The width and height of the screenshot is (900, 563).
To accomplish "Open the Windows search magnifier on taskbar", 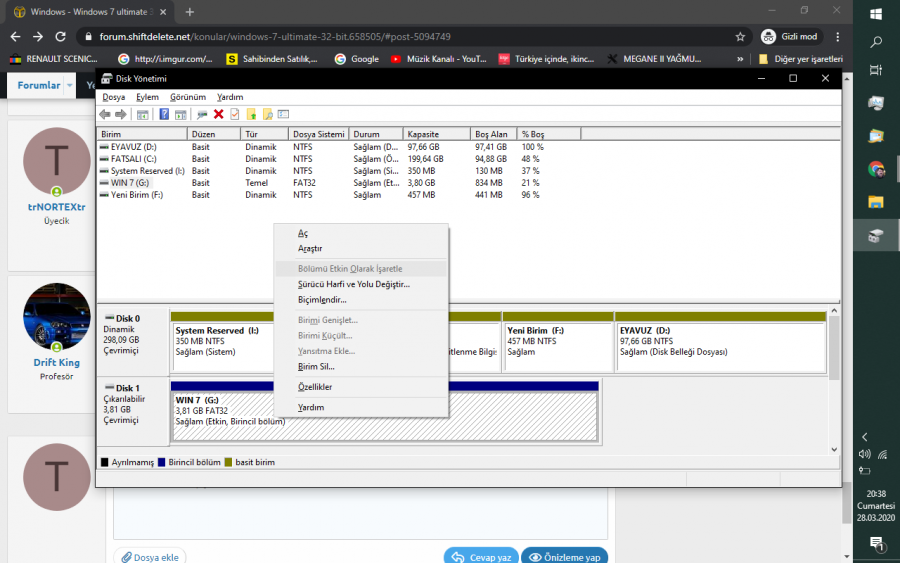I will [x=876, y=42].
